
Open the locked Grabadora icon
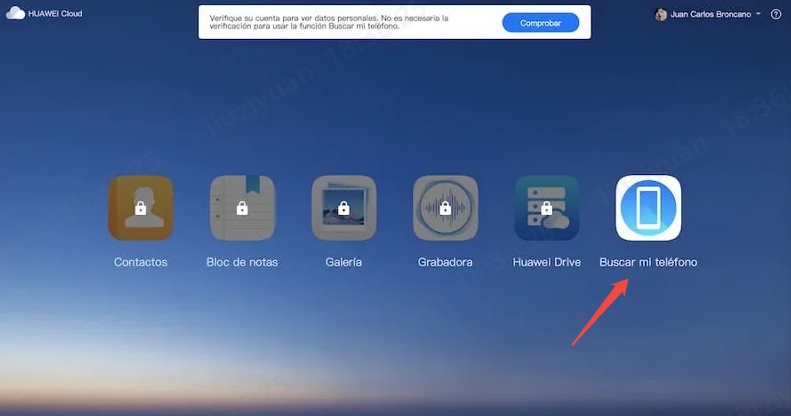pyautogui.click(x=445, y=208)
